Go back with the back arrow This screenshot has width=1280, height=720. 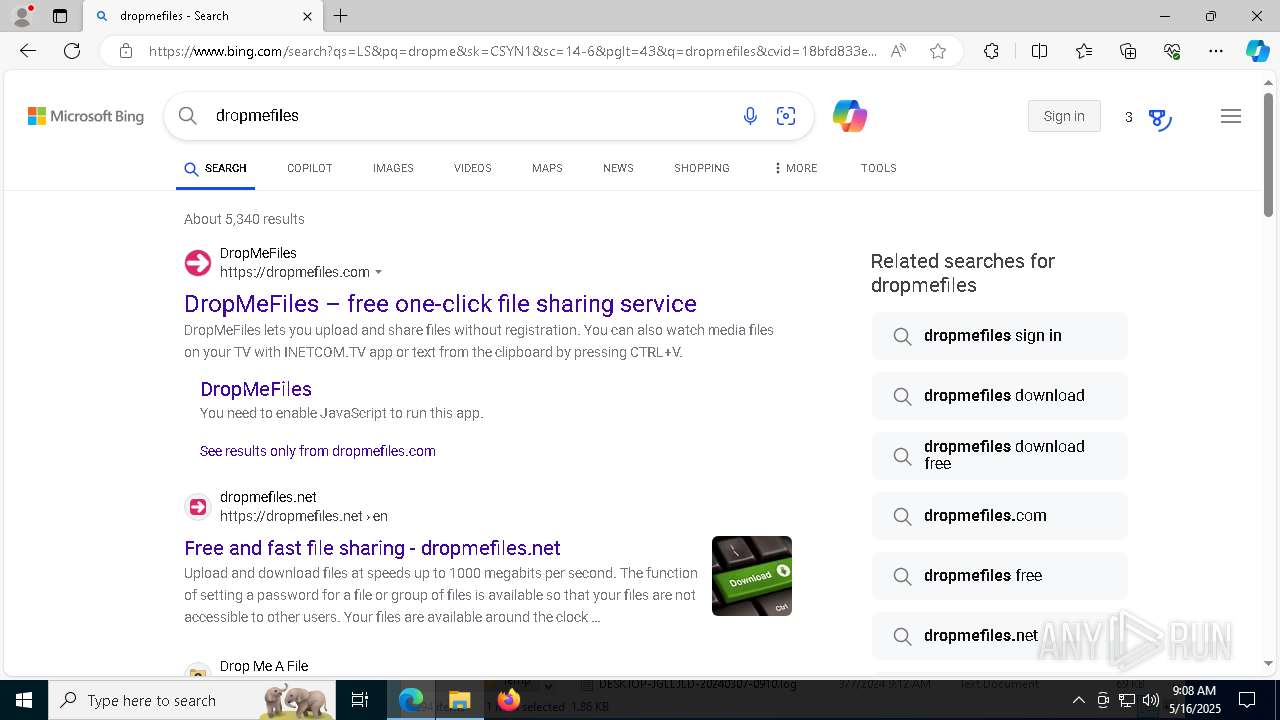coord(28,51)
